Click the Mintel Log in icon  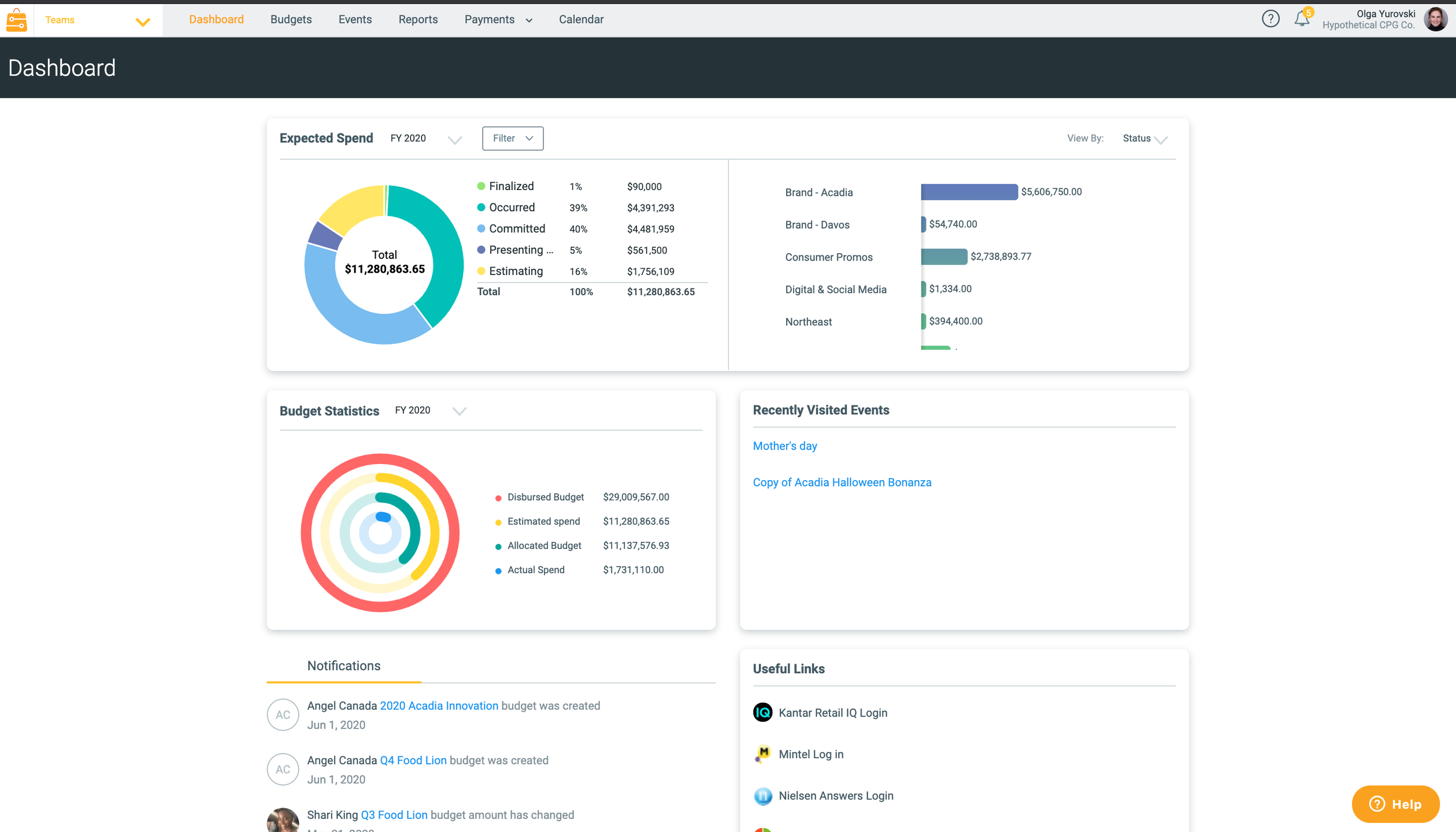[762, 754]
